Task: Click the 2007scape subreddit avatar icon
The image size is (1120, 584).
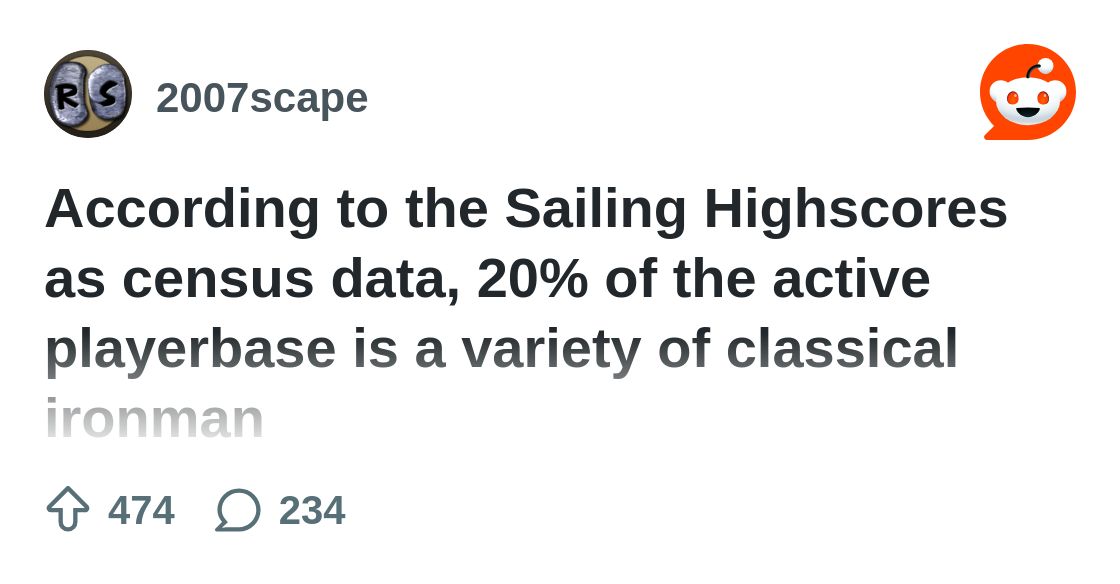Action: (88, 94)
